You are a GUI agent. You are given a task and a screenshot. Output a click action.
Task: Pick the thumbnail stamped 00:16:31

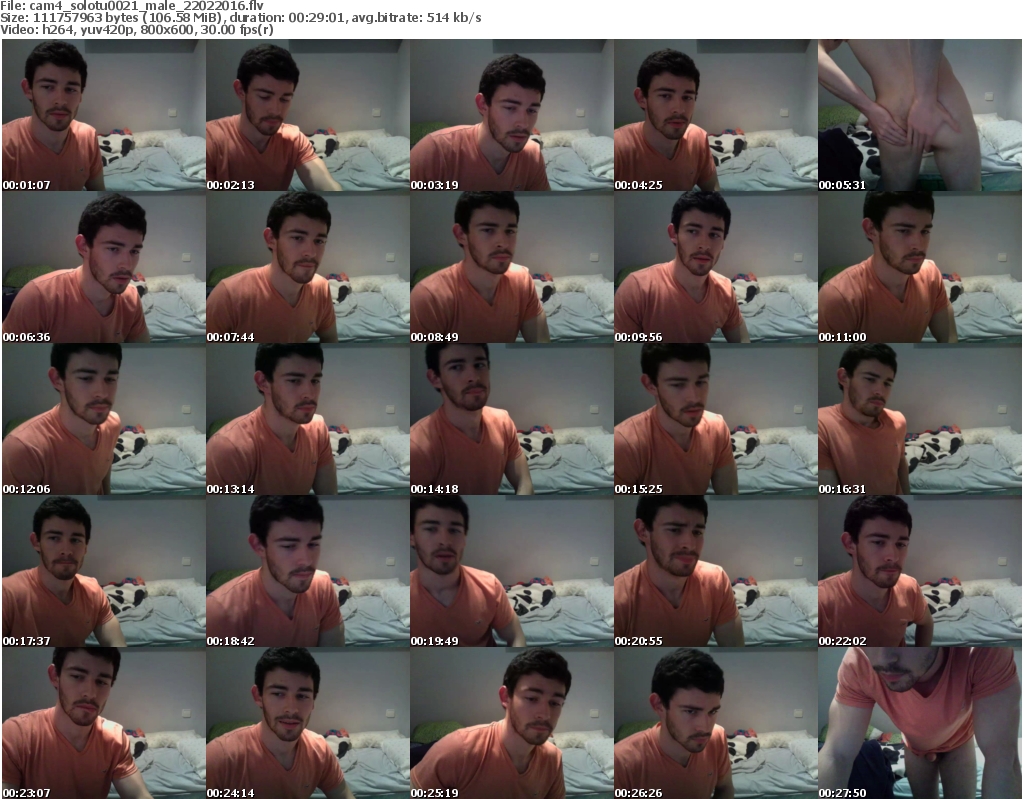[x=920, y=419]
